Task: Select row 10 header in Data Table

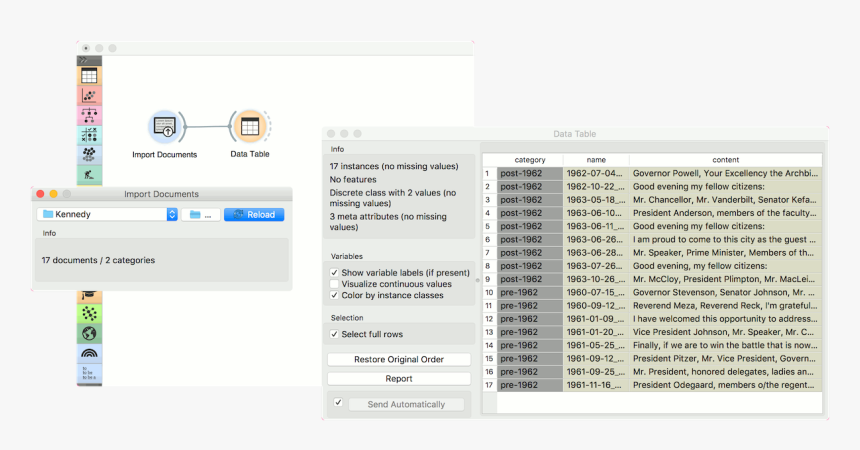Action: tap(489, 292)
